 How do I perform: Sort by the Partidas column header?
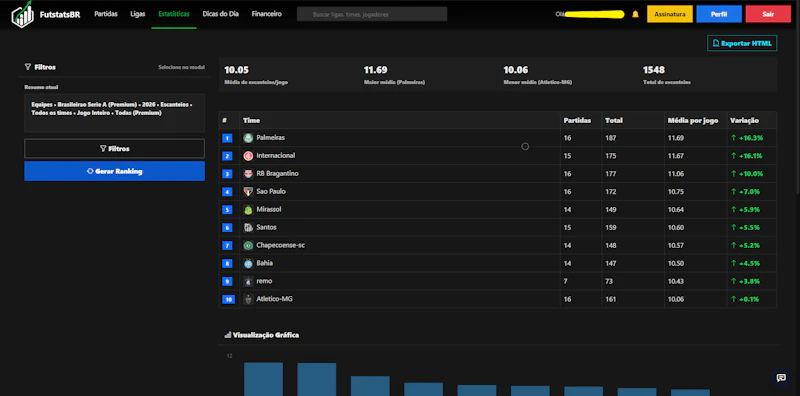point(577,120)
